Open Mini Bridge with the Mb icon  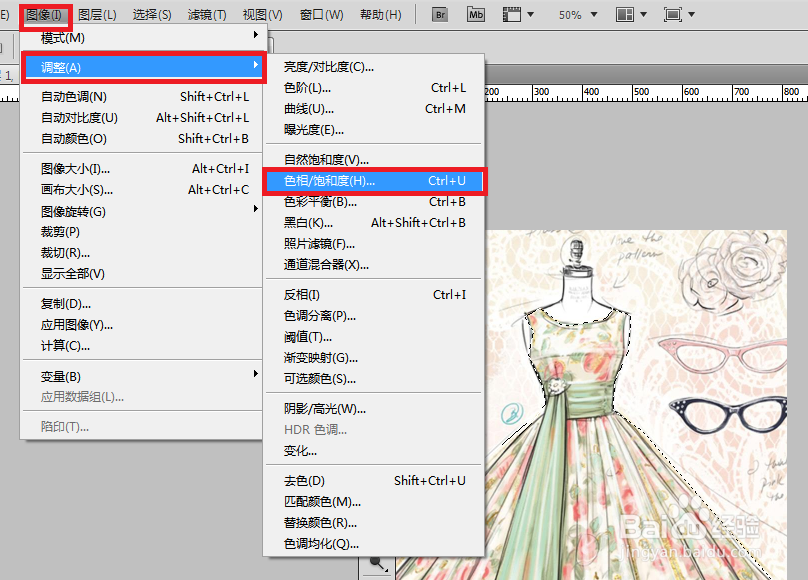click(475, 15)
